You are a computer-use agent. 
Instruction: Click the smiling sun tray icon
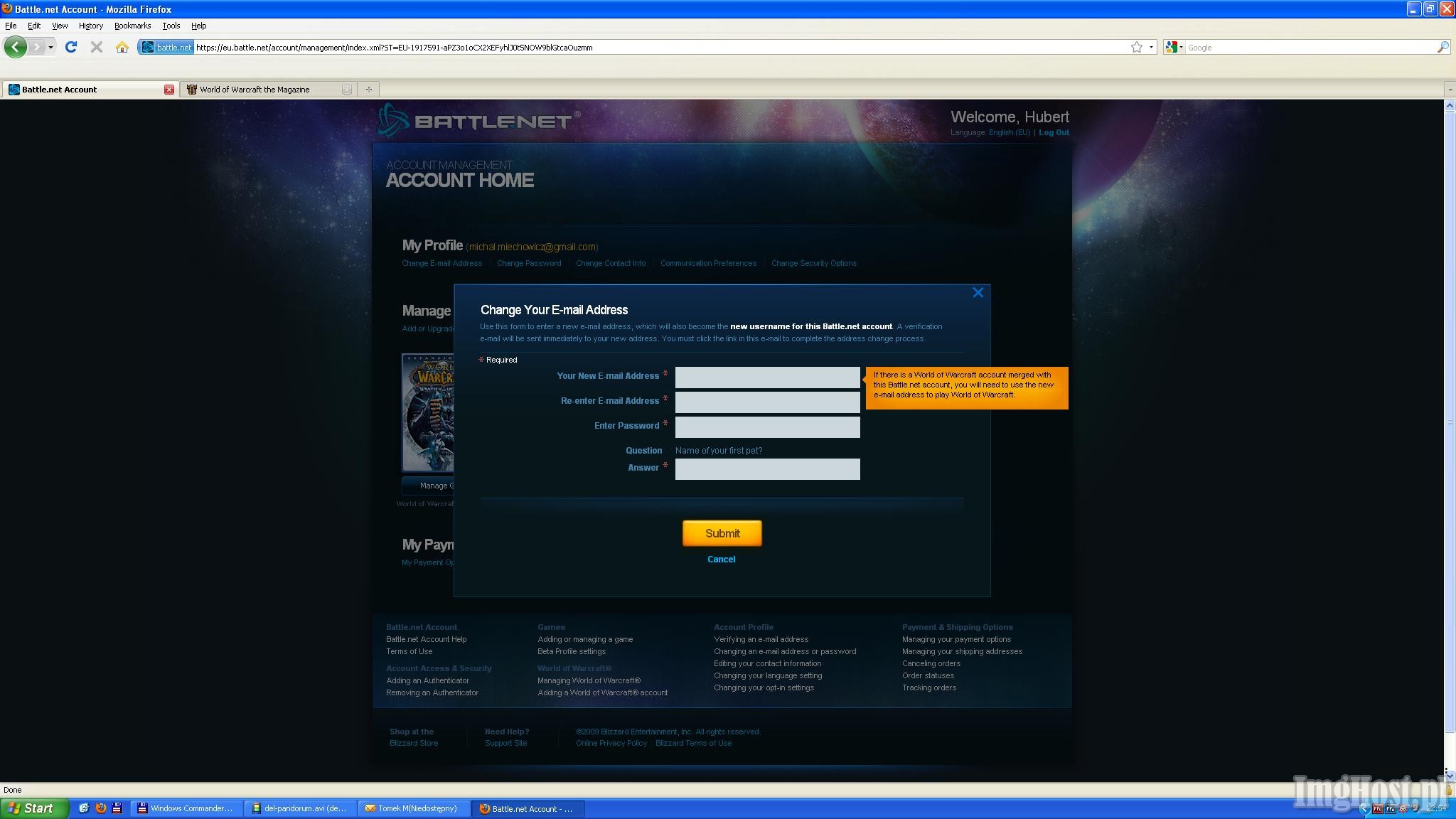tap(1403, 808)
